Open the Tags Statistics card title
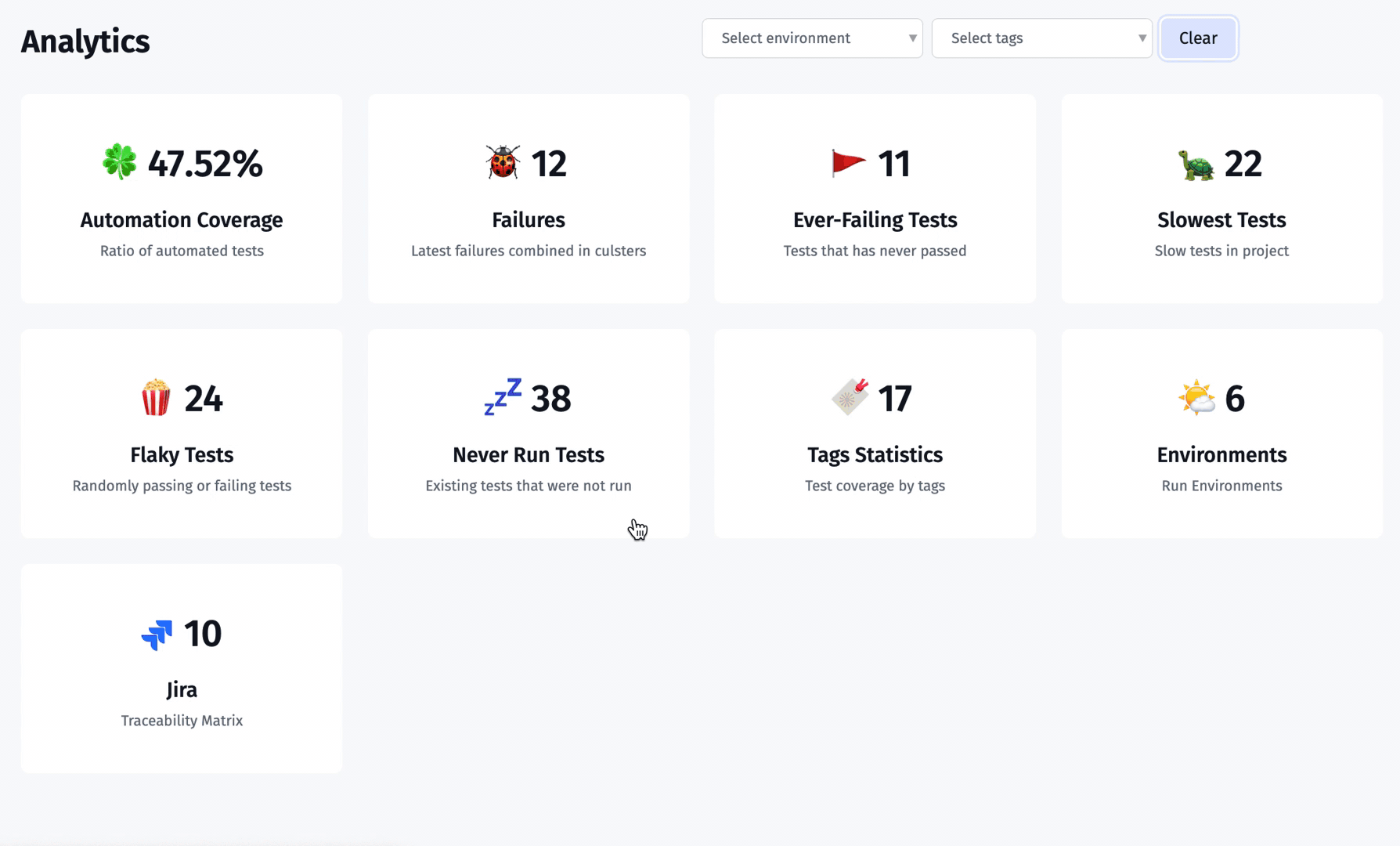Viewport: 1400px width, 846px height. click(x=875, y=455)
